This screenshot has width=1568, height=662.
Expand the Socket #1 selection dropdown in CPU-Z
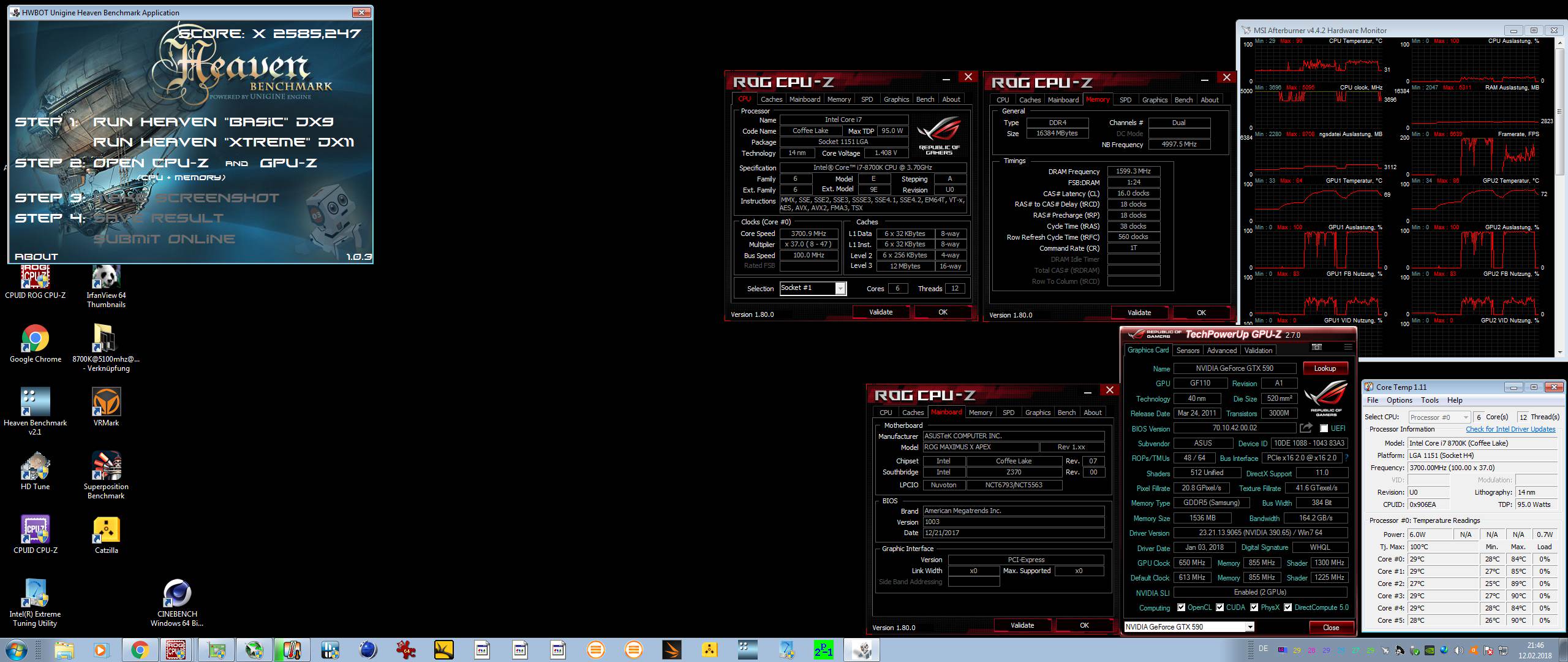coord(840,288)
